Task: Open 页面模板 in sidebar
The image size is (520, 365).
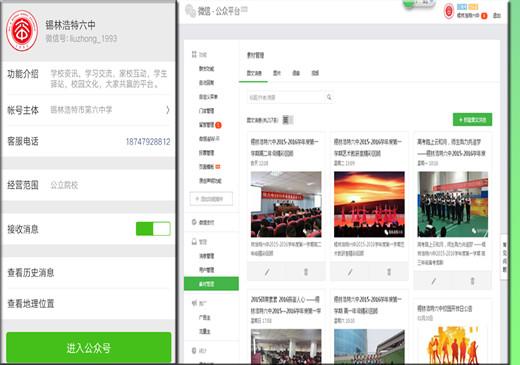Action: 207,167
